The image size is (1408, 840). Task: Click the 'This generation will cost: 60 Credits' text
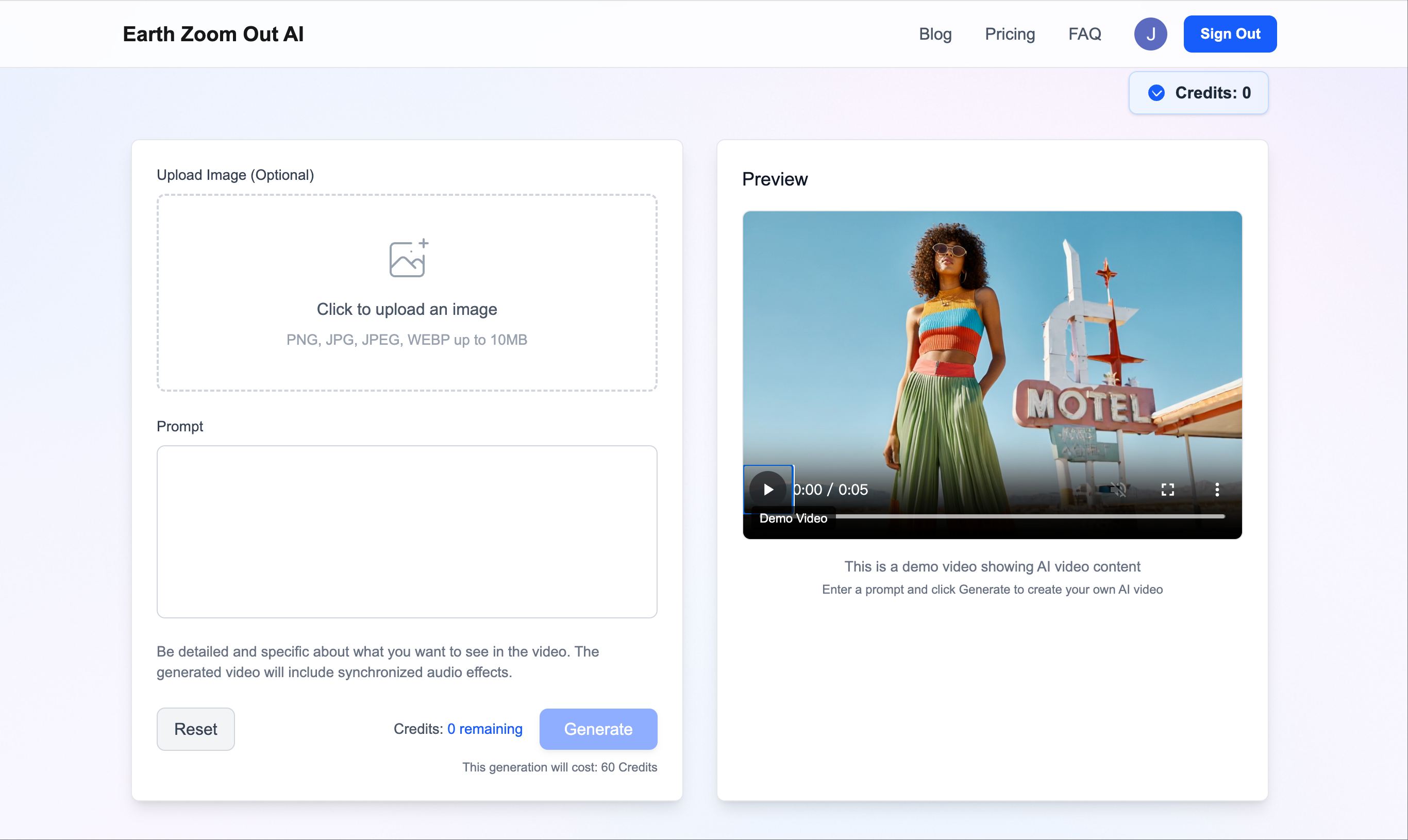pos(559,767)
